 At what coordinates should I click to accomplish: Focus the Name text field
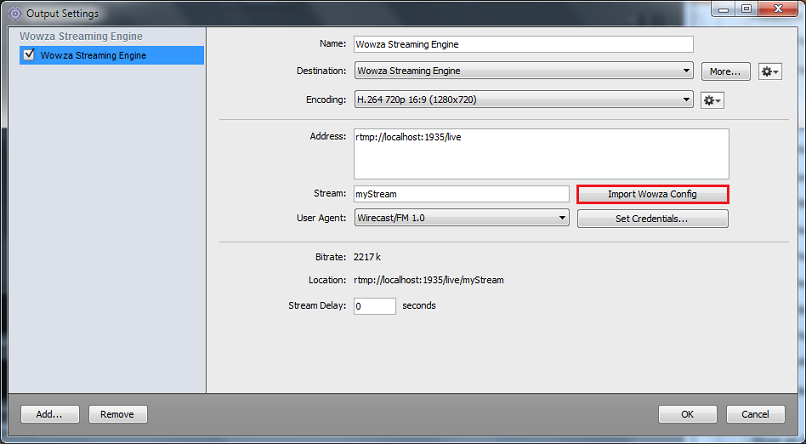pos(522,44)
